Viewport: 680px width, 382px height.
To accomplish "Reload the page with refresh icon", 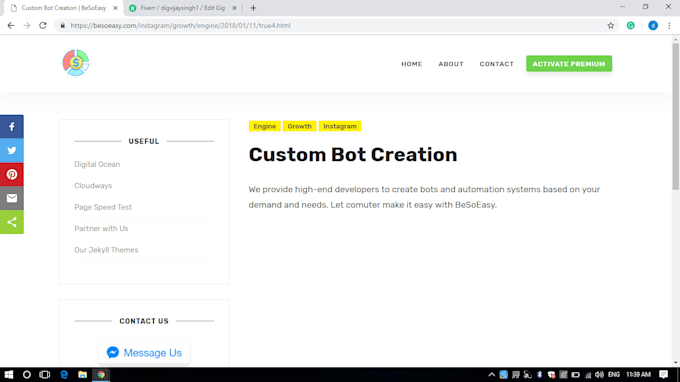I will (x=42, y=26).
